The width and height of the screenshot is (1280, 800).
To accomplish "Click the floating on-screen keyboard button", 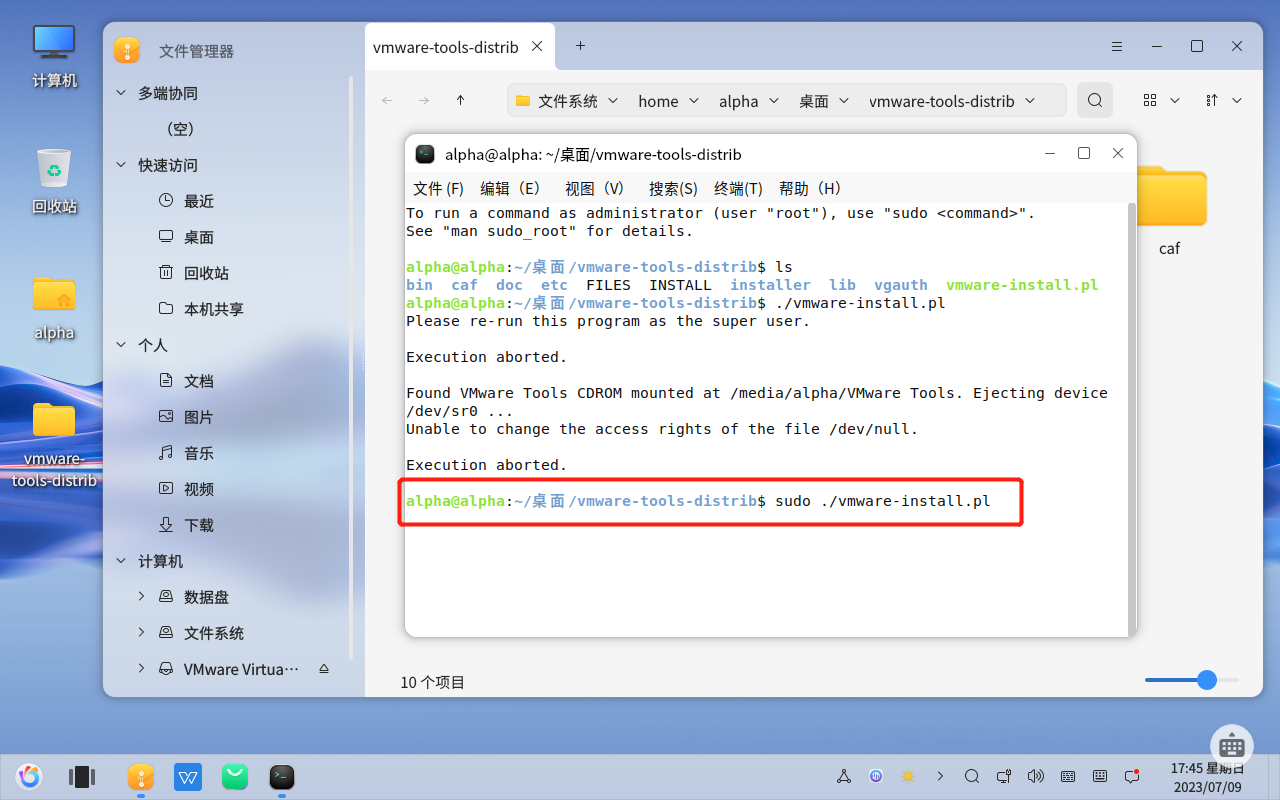I will coord(1232,746).
